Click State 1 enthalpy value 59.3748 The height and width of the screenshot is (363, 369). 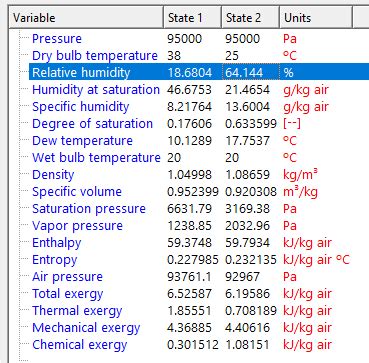tap(189, 243)
